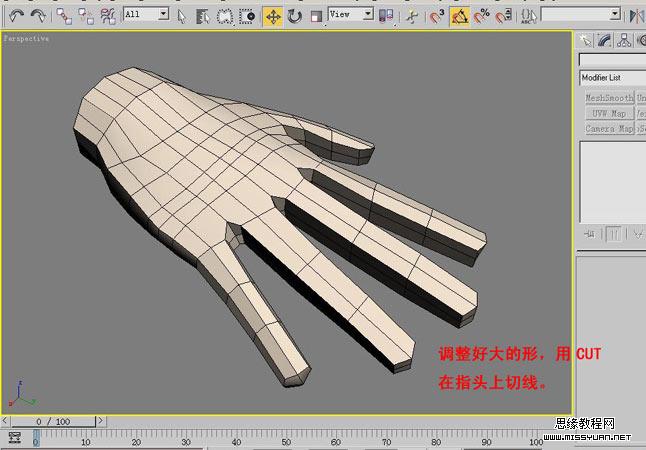646x450 pixels.
Task: Toggle the Percent Snap button
Action: [x=481, y=16]
